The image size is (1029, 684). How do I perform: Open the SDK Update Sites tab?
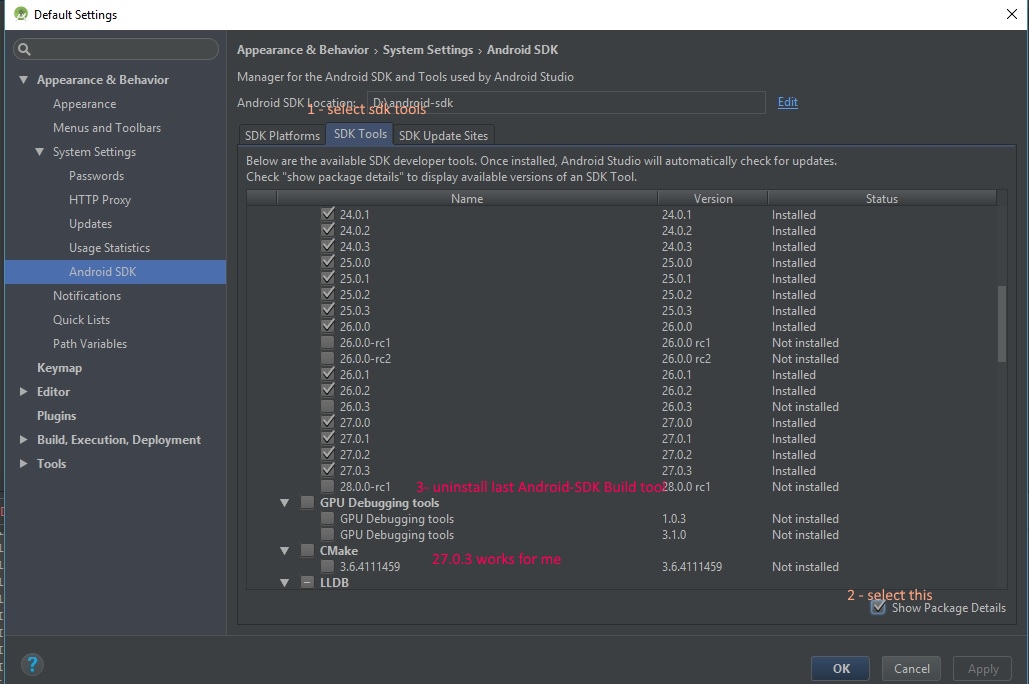444,135
